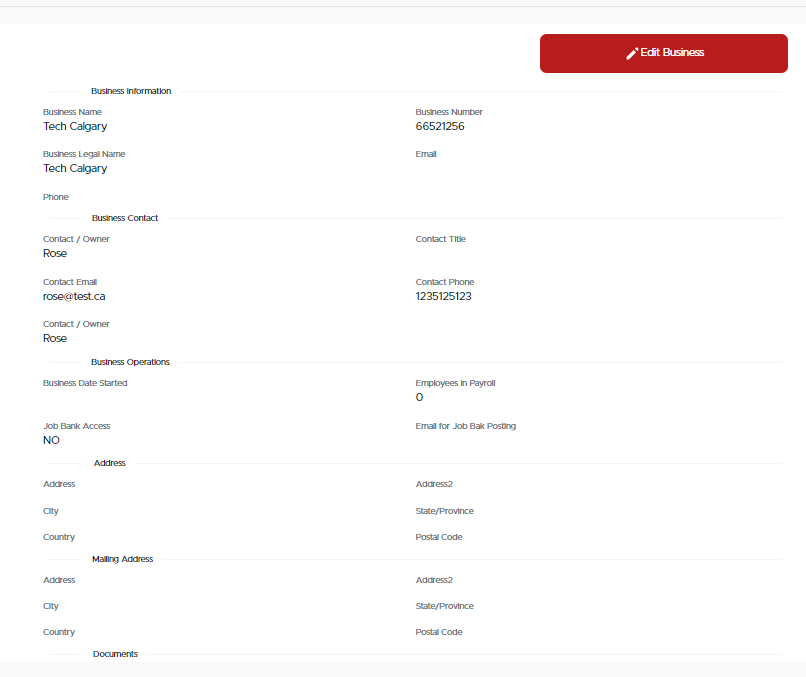Click the contact email rose@test.ca

(x=74, y=297)
